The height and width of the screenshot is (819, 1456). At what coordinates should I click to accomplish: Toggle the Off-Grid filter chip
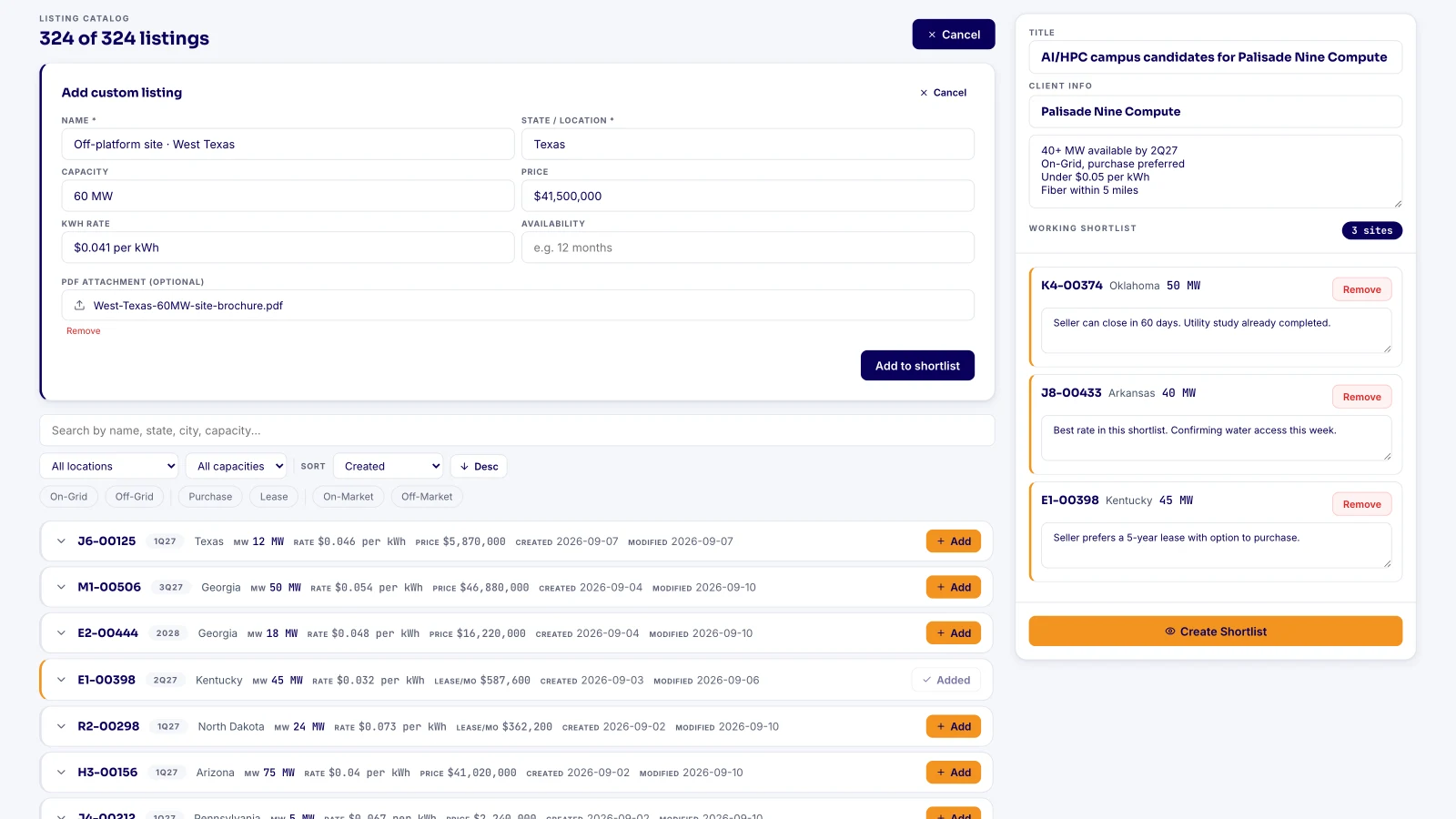[x=135, y=497]
